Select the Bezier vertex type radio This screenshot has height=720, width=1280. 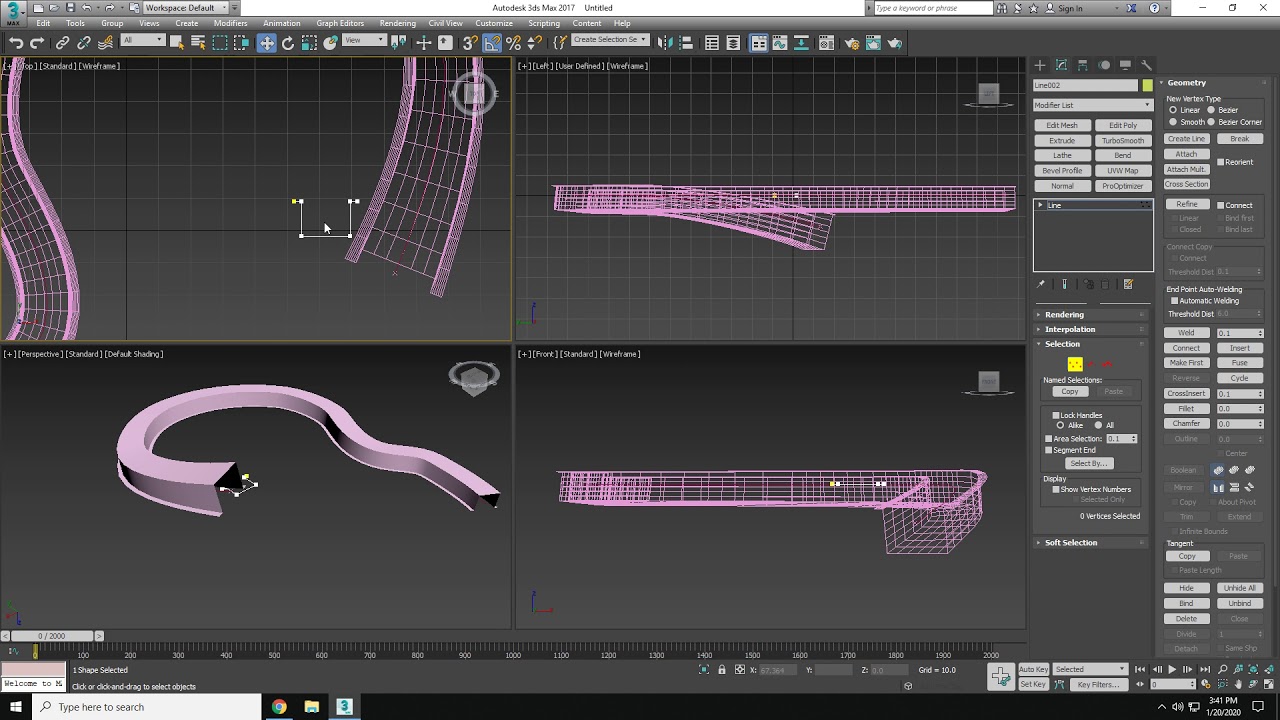(x=1211, y=110)
